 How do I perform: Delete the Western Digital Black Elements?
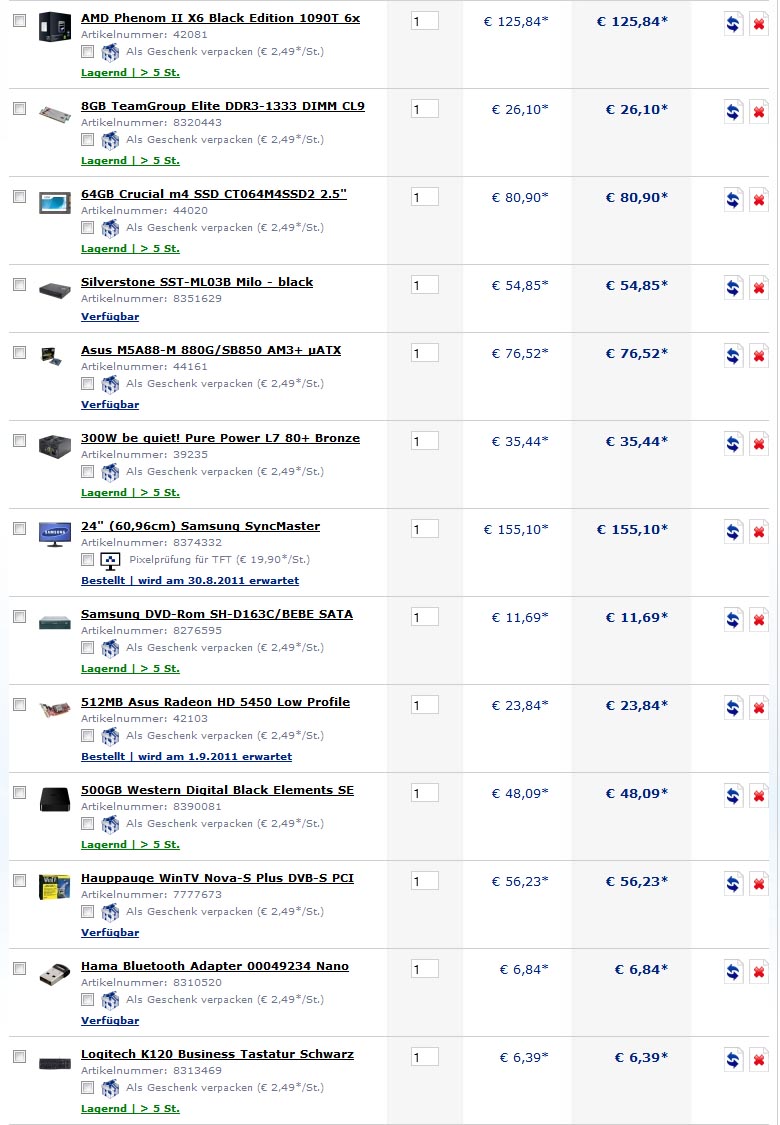tap(758, 796)
